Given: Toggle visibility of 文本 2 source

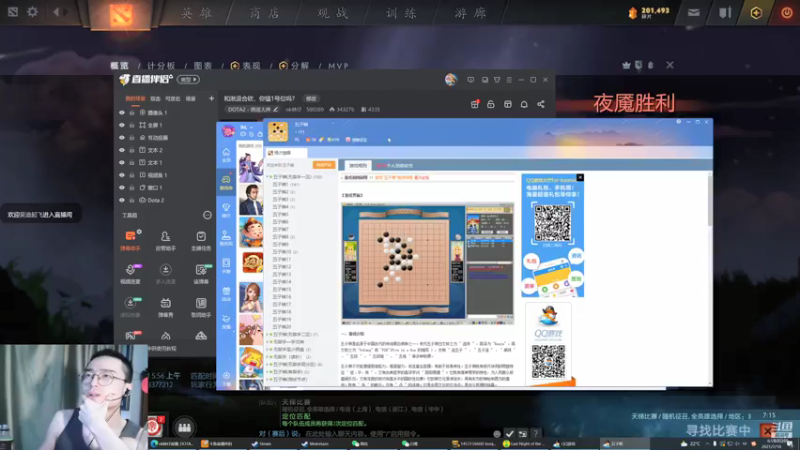Looking at the screenshot, I should [x=121, y=150].
